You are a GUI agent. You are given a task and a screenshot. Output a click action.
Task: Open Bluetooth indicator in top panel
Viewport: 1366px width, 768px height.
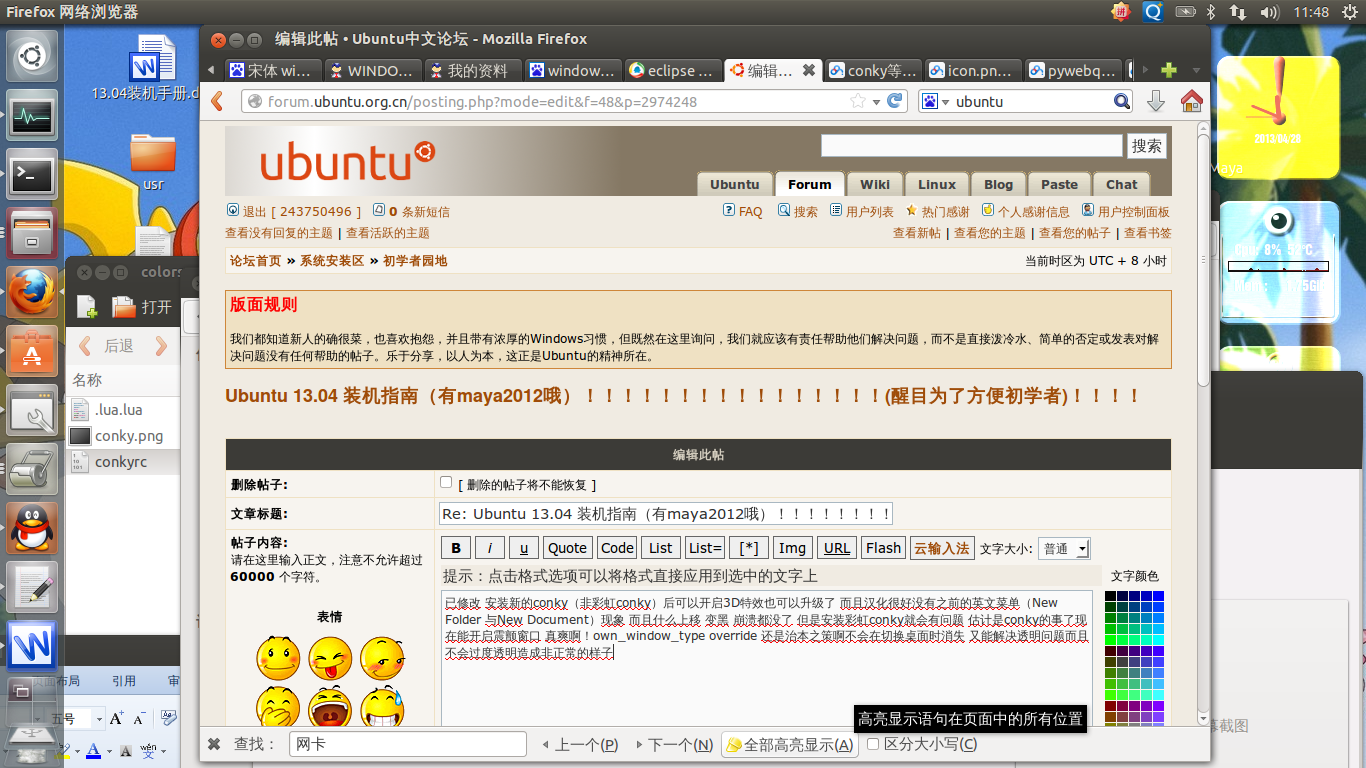tap(1209, 12)
